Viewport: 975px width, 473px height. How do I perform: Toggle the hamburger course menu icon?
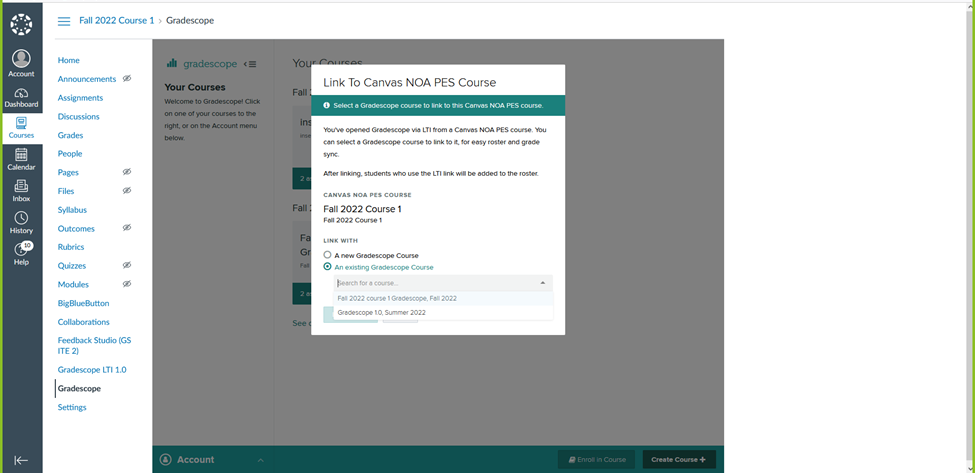coord(64,21)
